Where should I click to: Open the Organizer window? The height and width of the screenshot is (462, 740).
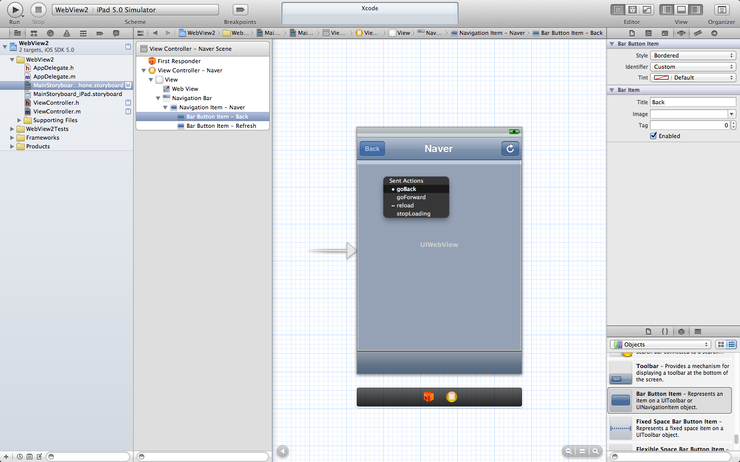click(721, 9)
